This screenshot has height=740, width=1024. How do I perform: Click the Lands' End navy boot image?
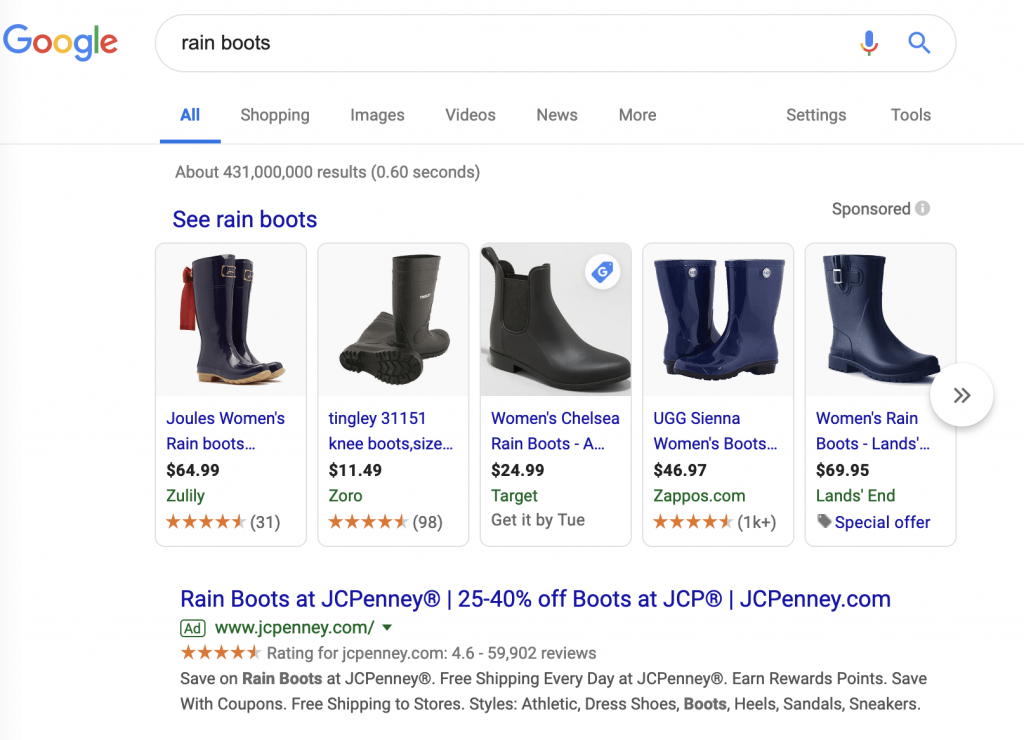tap(880, 320)
